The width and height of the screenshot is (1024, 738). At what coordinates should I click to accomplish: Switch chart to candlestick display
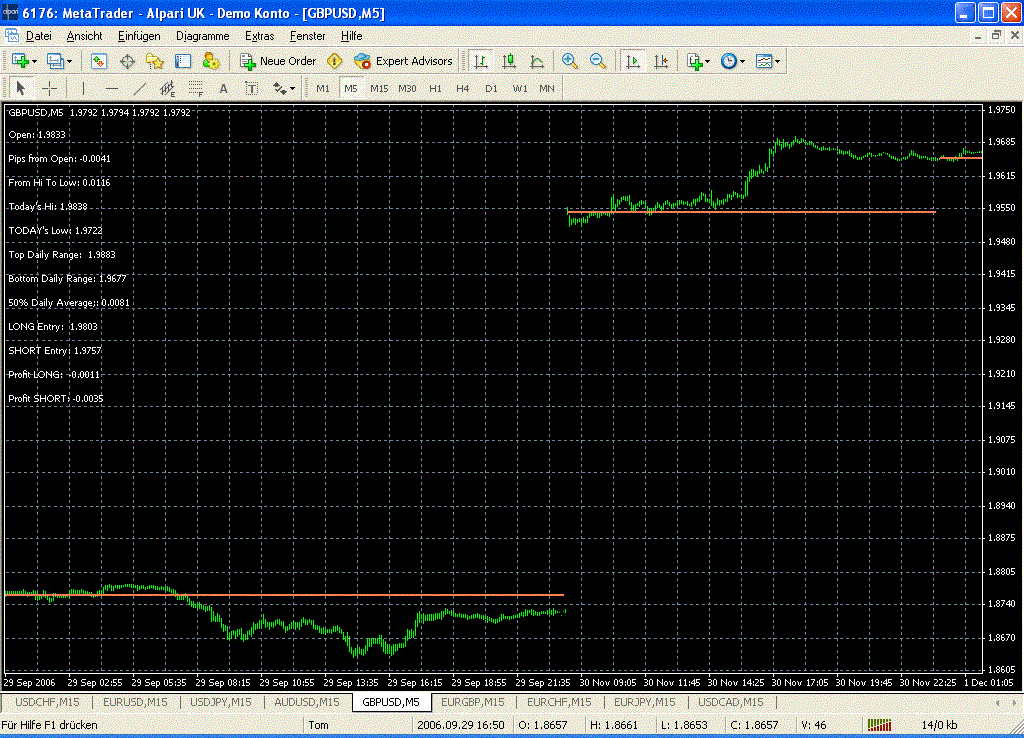(x=509, y=61)
